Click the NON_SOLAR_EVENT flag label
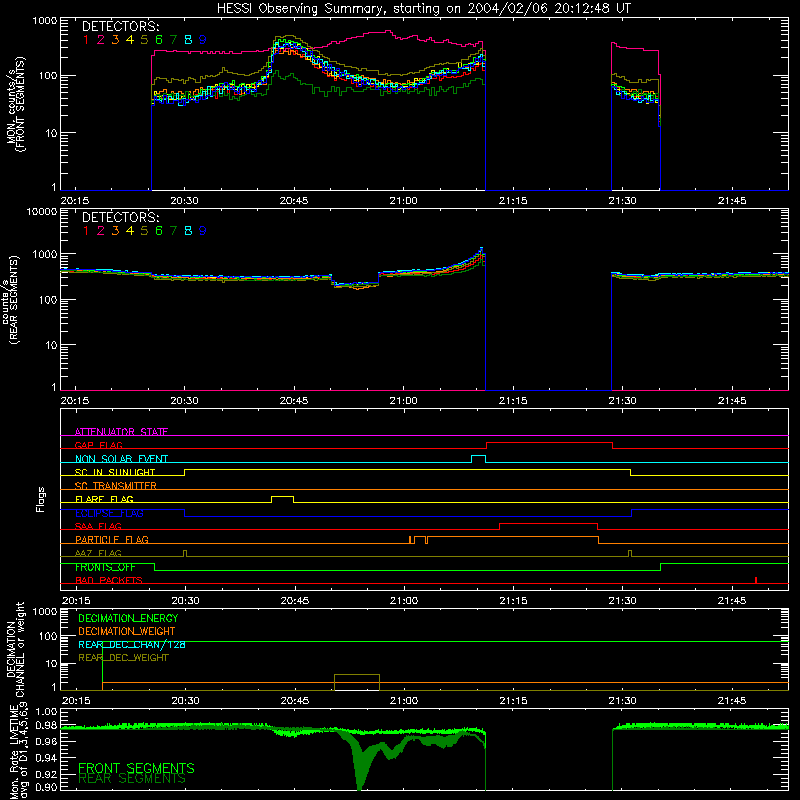The image size is (800, 800). tap(121, 459)
